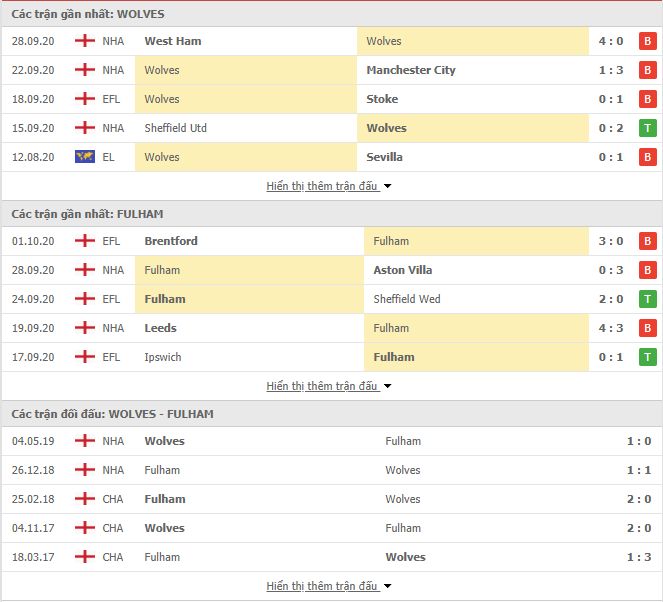
Task: Click England flag icon on 04.05.19 match
Action: point(85,441)
